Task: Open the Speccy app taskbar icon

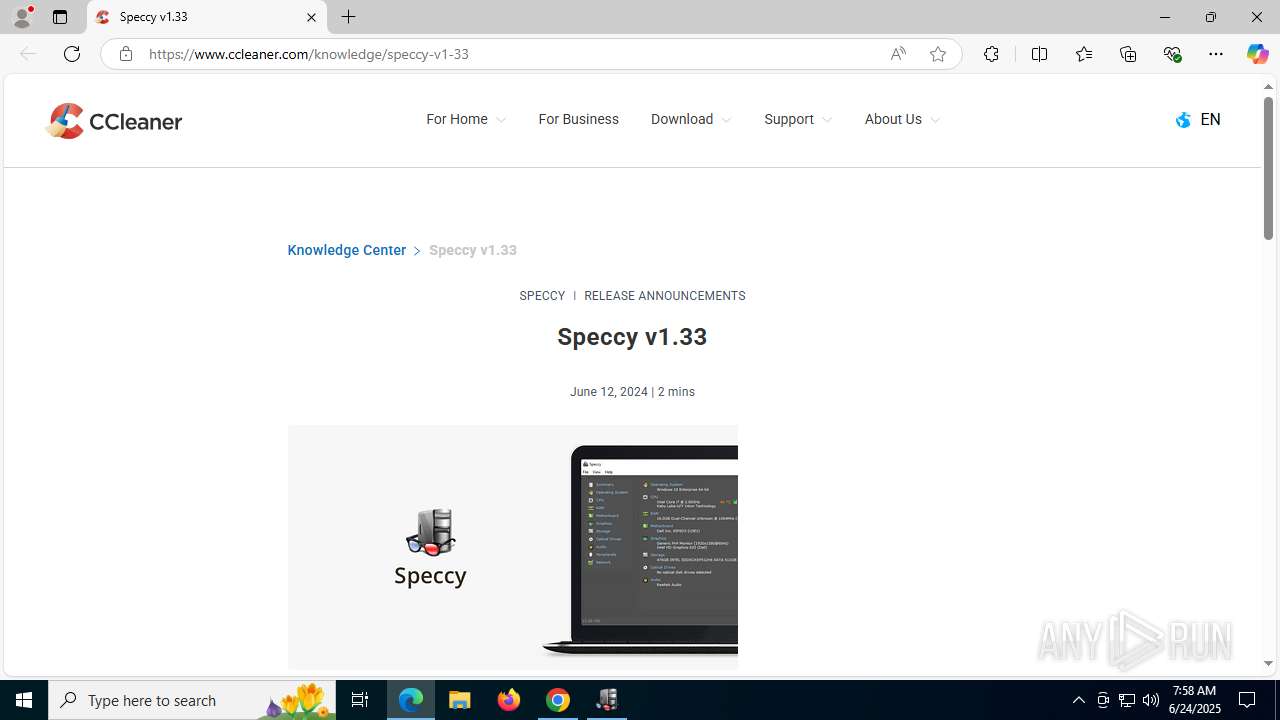Action: tap(607, 700)
